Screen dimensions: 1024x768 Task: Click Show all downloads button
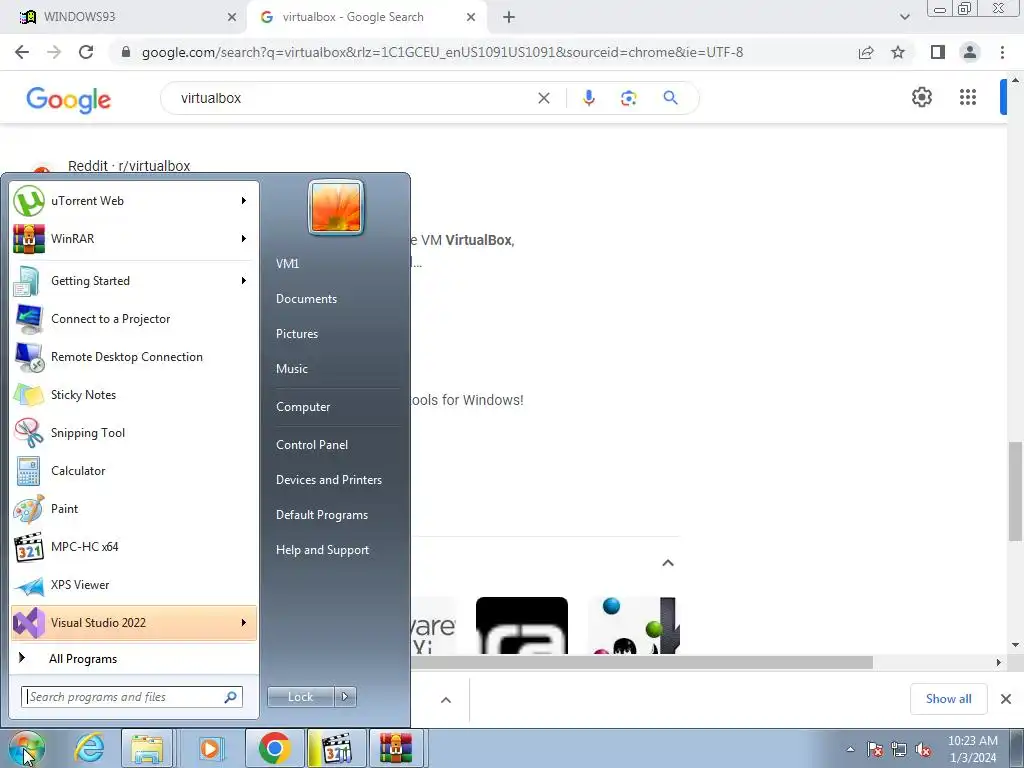click(x=948, y=699)
